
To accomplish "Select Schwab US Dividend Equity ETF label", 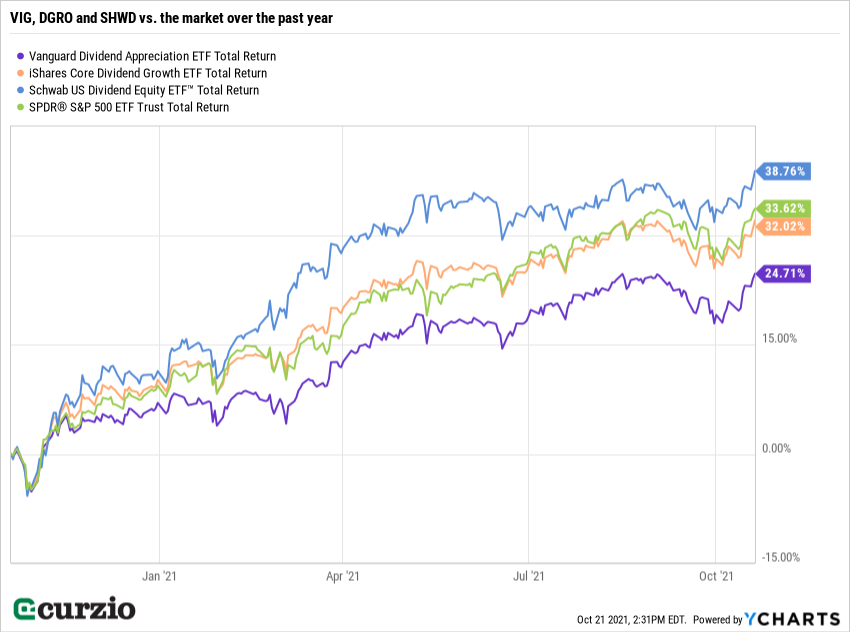I will click(x=144, y=90).
